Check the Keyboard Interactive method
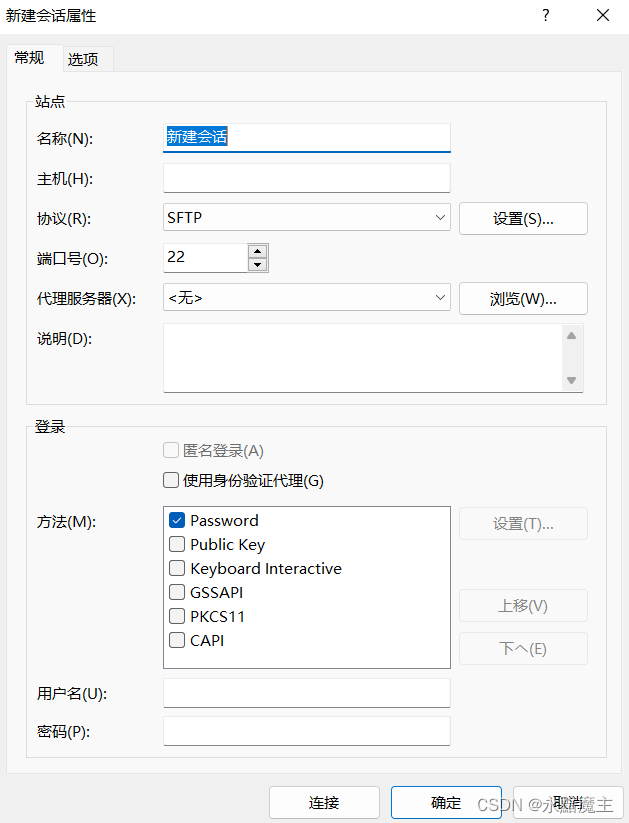Image resolution: width=629 pixels, height=823 pixels. click(x=177, y=568)
